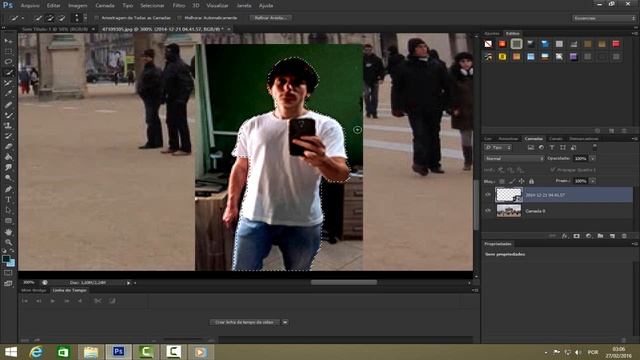Viewport: 640px width, 360px height.
Task: Select the 'Camada 0' layer thumbnail
Action: tap(509, 211)
